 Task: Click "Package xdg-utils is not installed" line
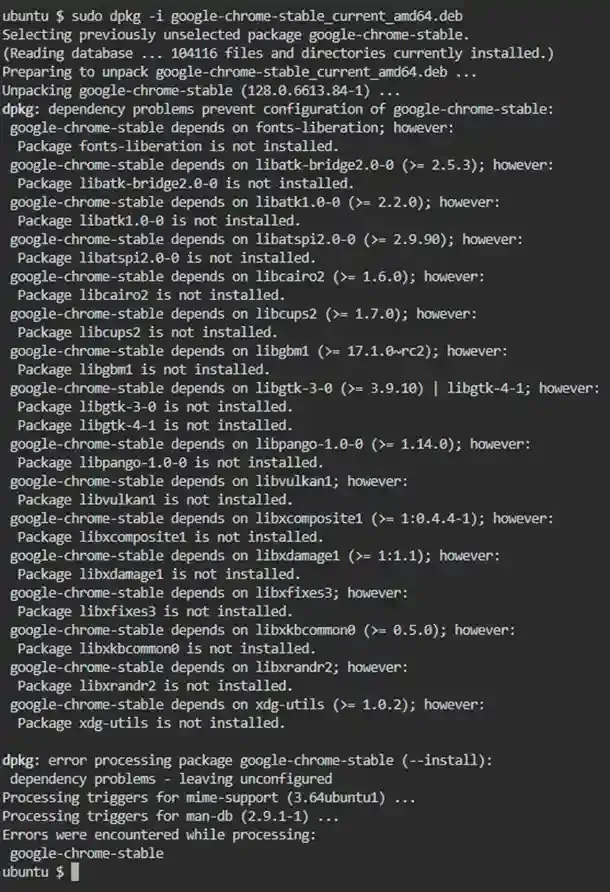pos(152,723)
